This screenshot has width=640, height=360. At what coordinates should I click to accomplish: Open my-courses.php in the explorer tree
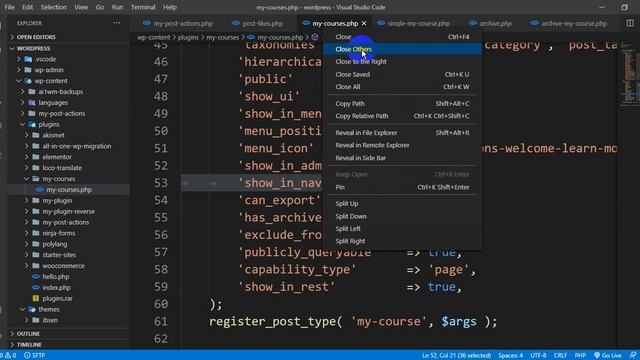(69, 190)
